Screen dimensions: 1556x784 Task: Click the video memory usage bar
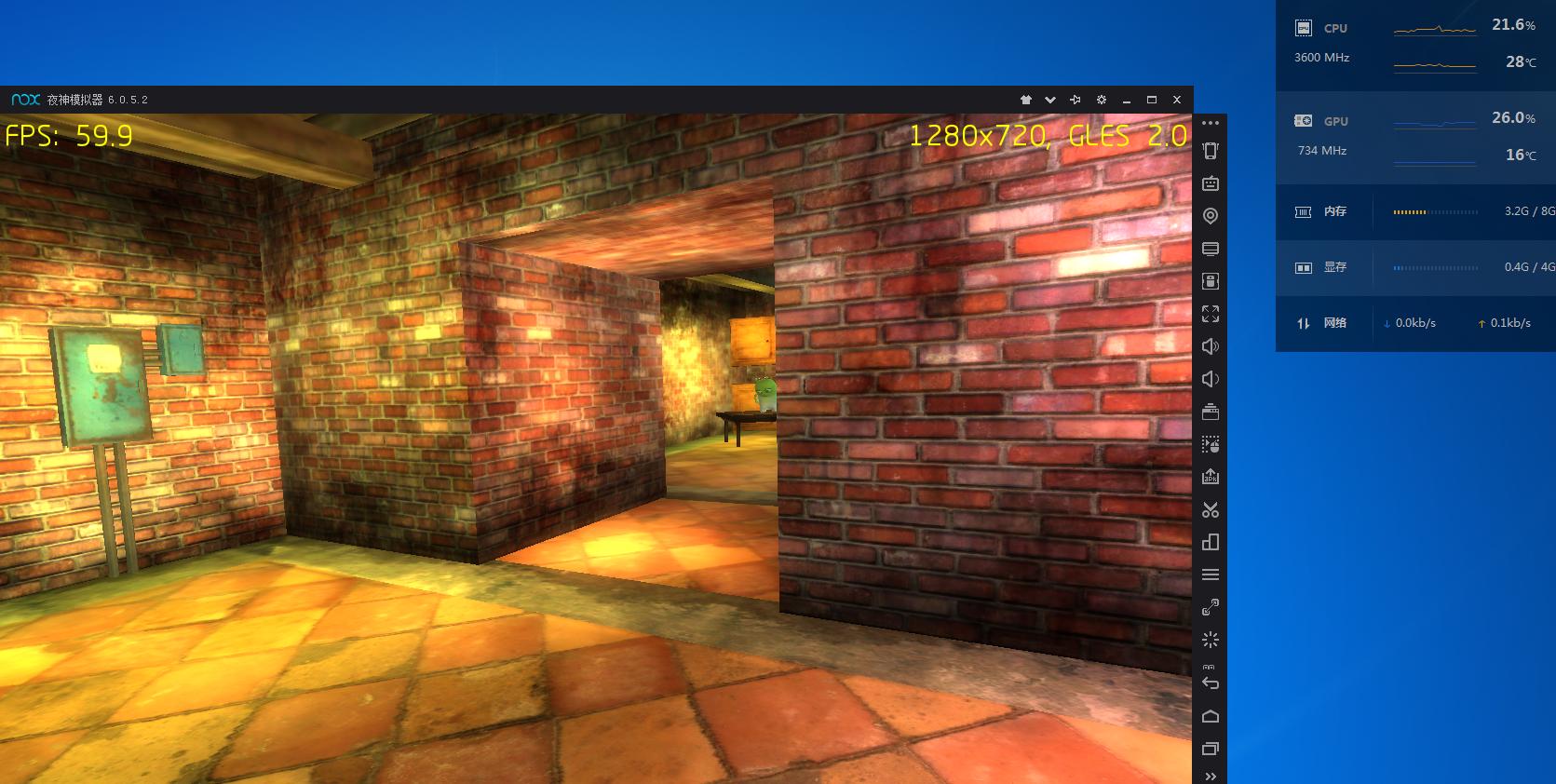click(x=1435, y=268)
